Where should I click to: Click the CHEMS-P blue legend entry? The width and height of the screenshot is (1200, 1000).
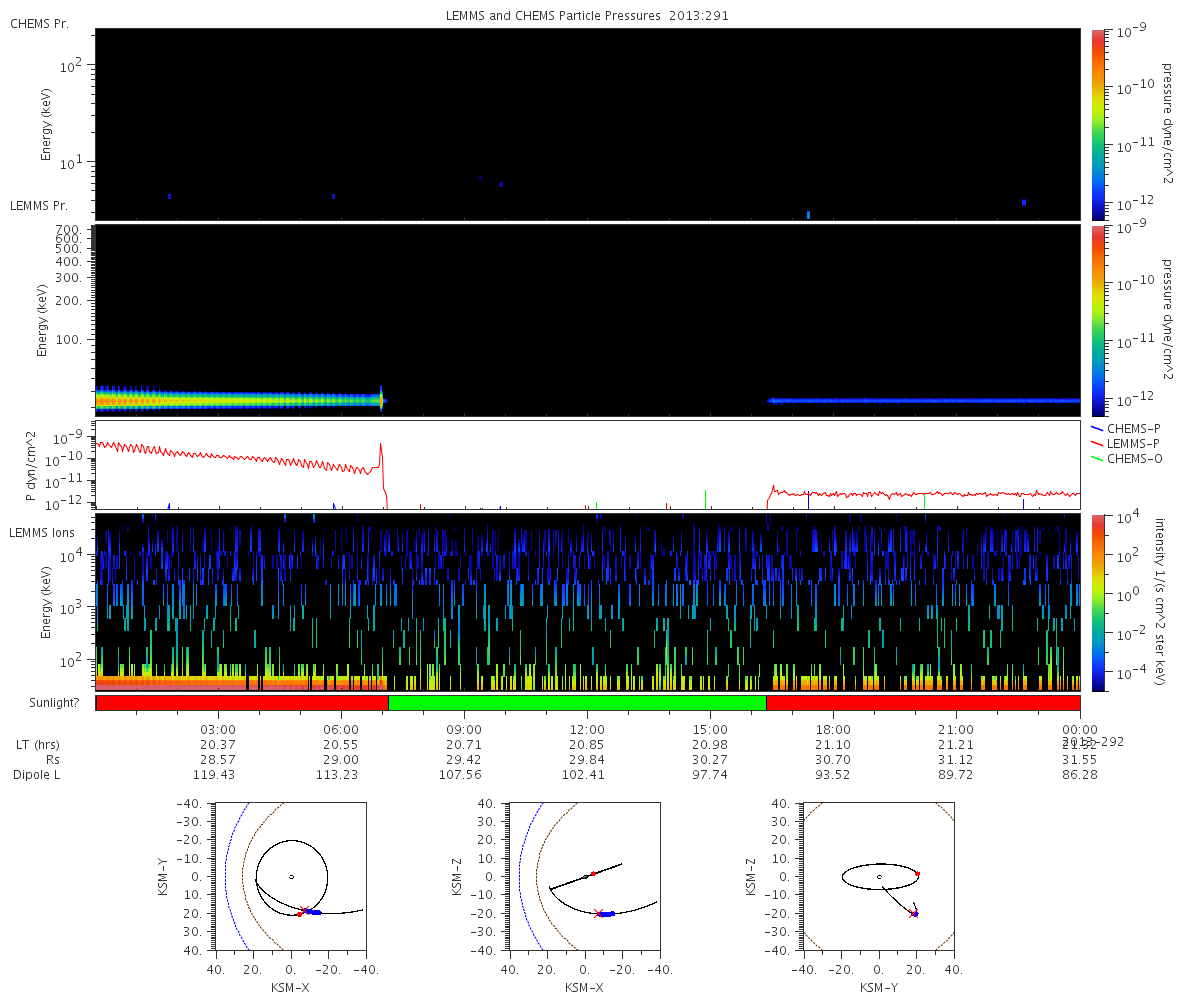pos(1126,428)
